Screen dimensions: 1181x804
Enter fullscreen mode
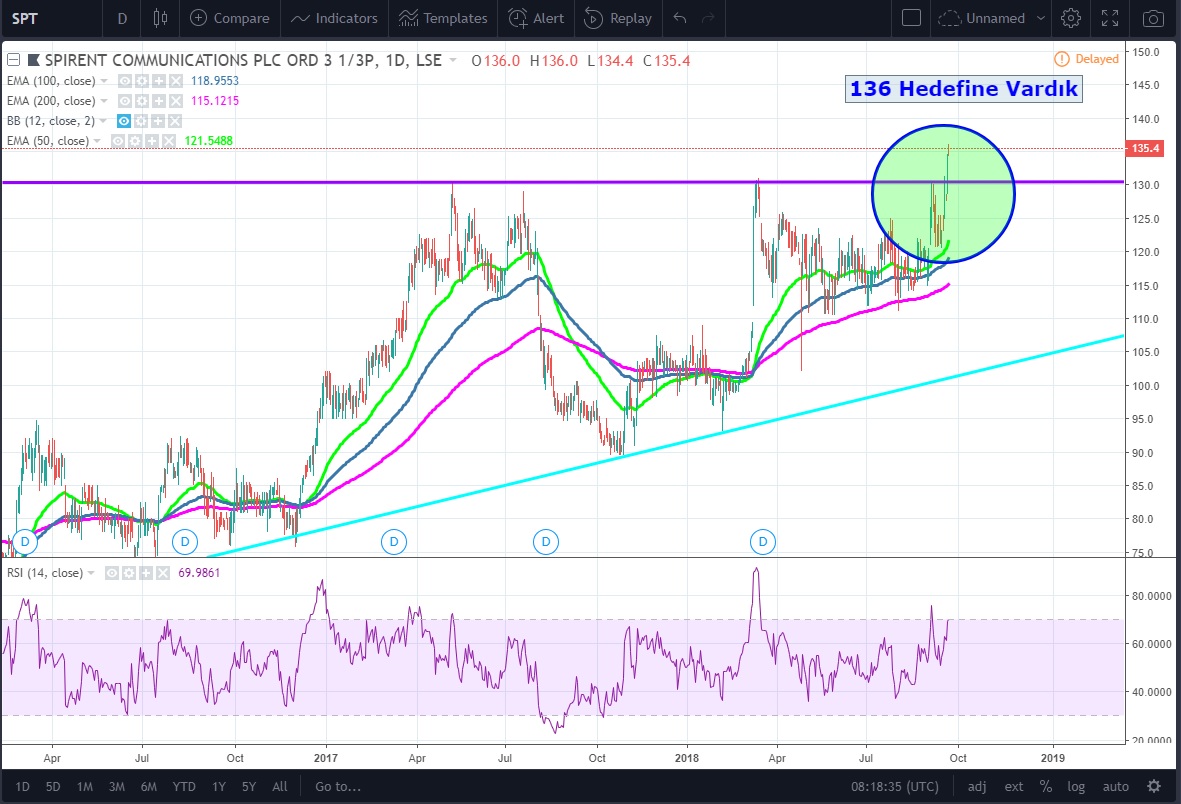tap(1110, 18)
